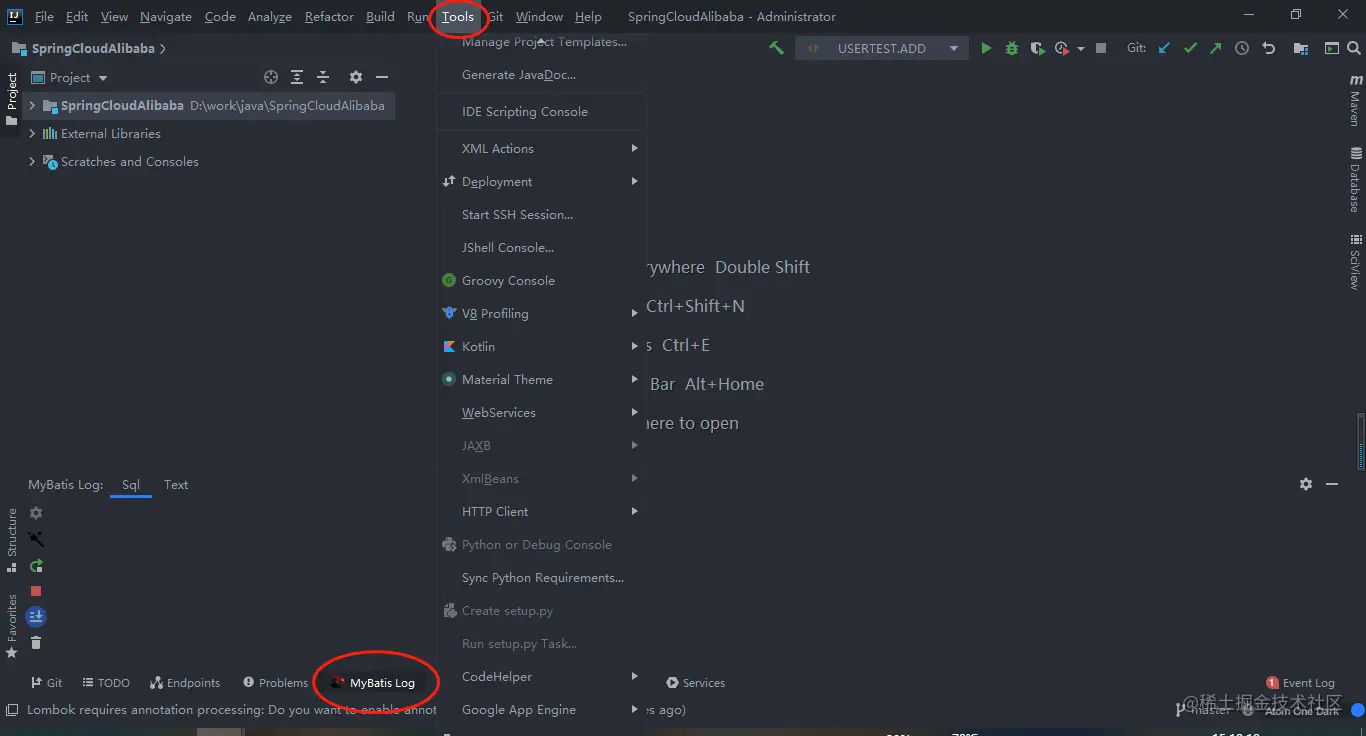Rollback changes with the undo arrow icon

1269,48
